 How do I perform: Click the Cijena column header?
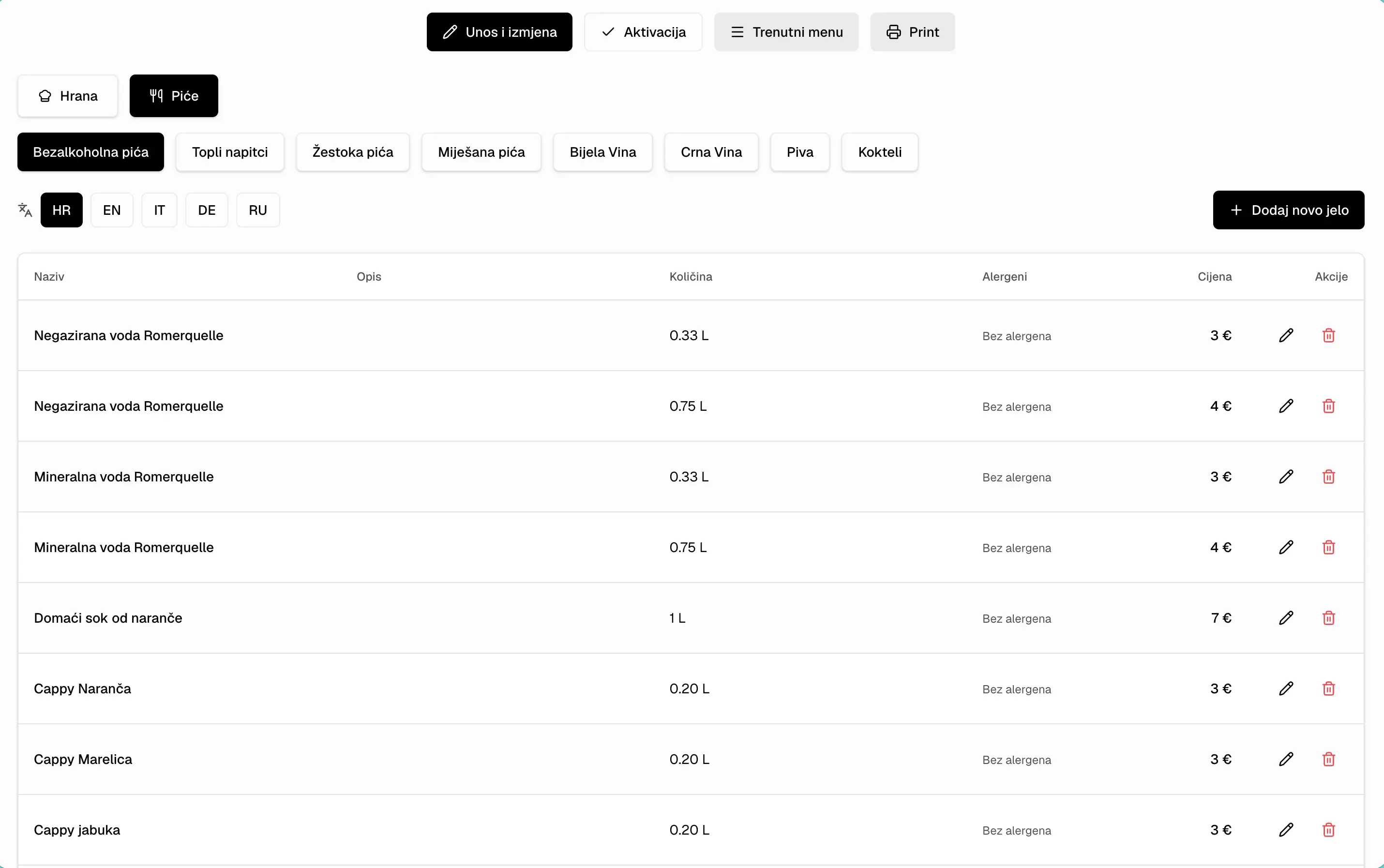coord(1215,277)
